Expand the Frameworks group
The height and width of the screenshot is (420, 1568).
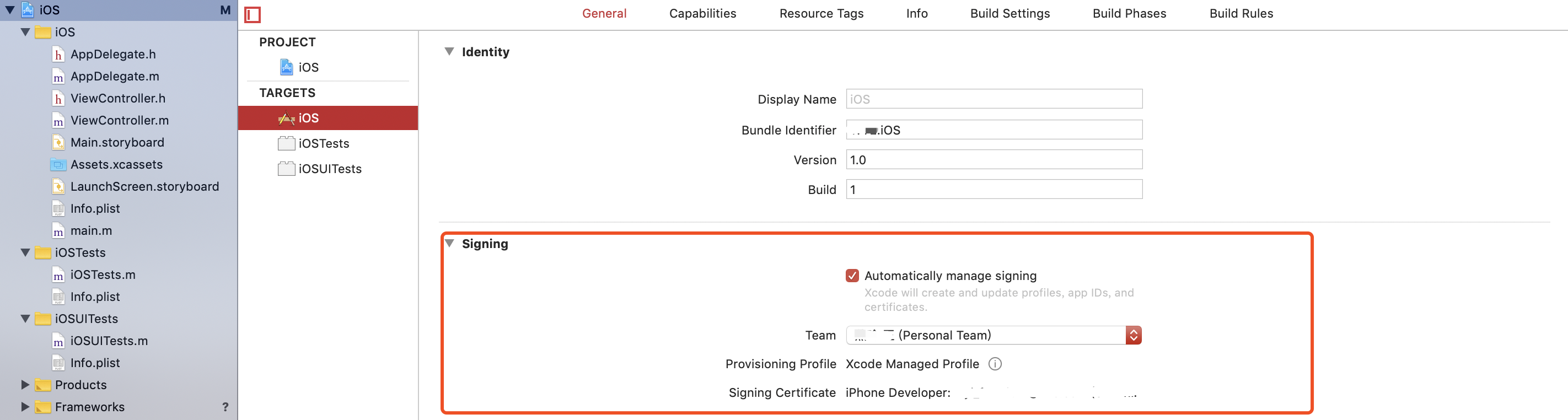[25, 407]
